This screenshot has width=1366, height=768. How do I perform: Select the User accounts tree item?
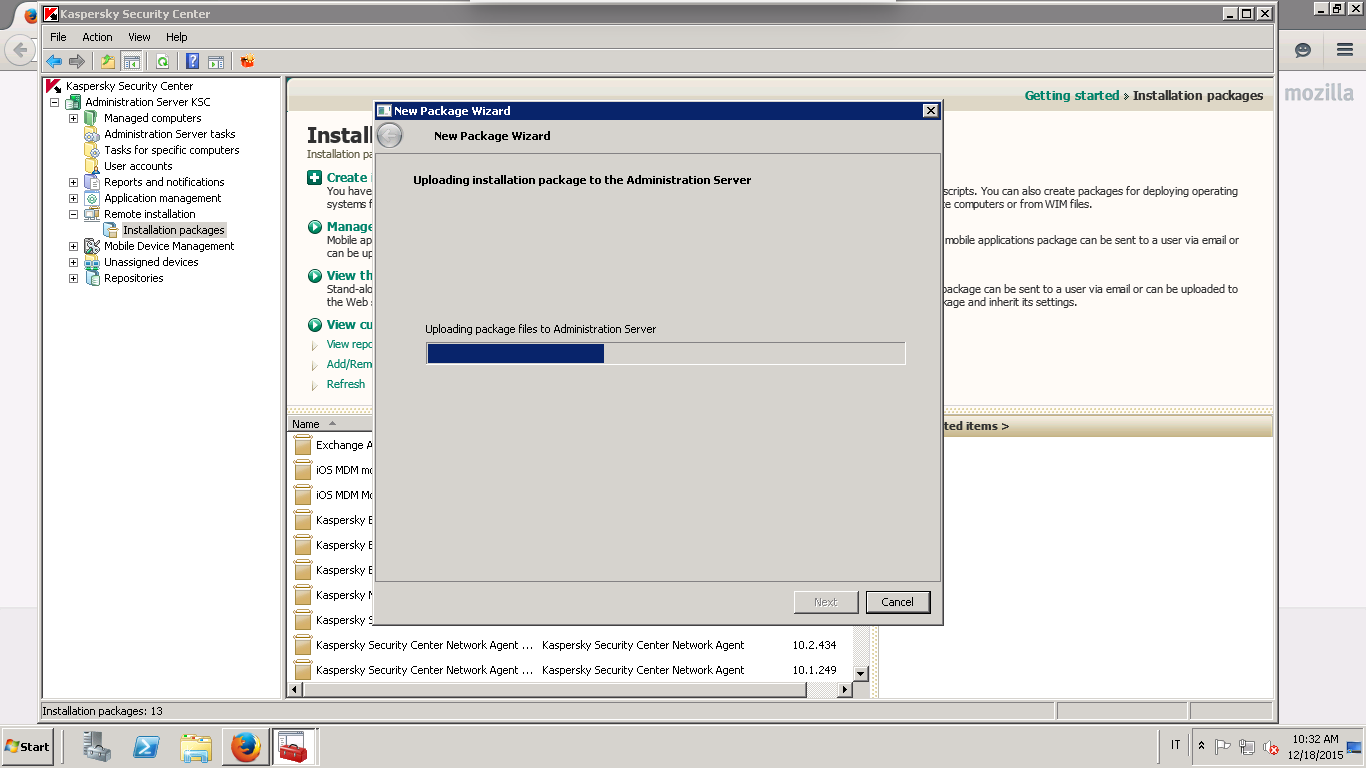pyautogui.click(x=138, y=166)
